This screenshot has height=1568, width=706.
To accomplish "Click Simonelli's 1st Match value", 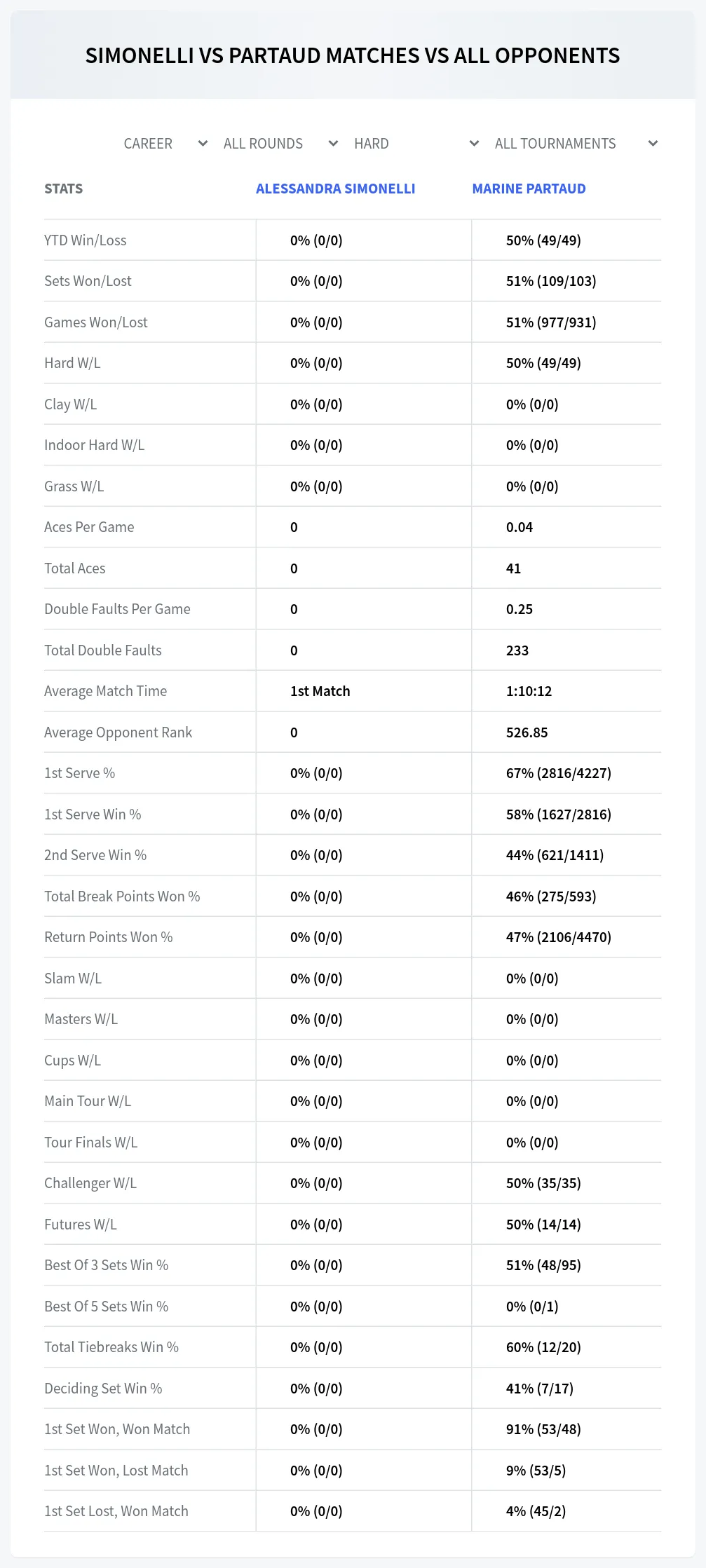I will 320,691.
